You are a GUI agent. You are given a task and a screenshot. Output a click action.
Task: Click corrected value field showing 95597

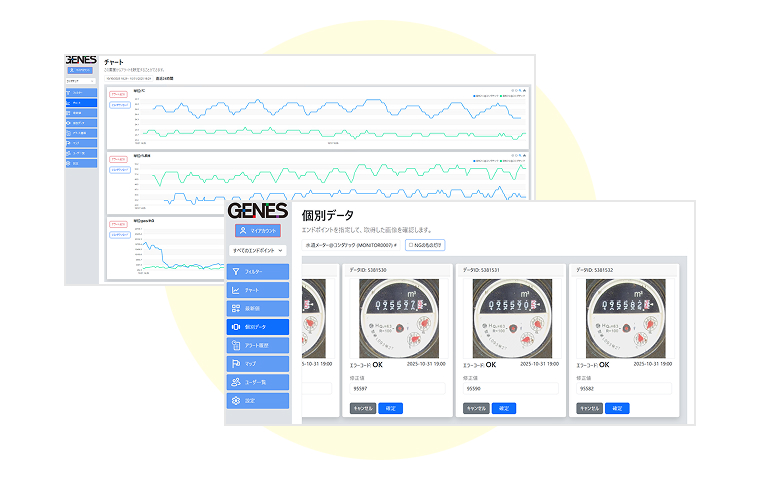394,389
